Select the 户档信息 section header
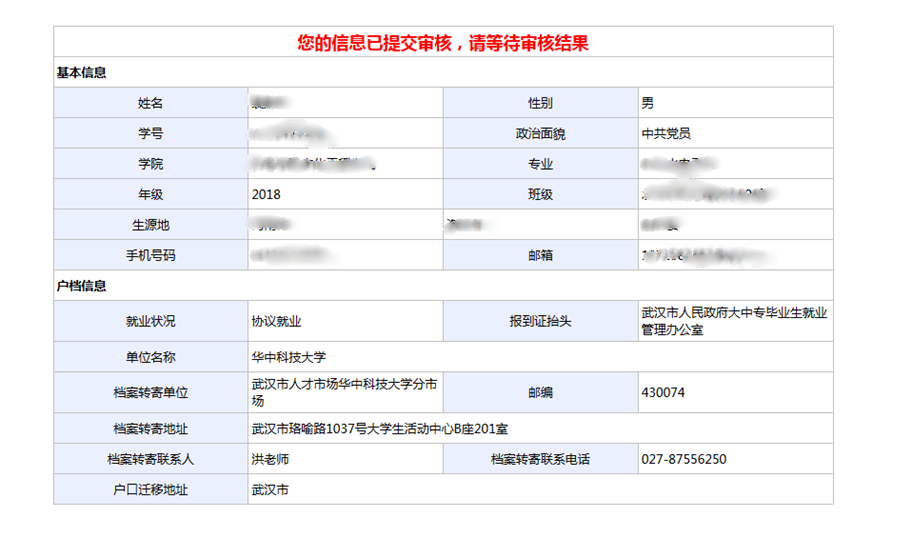Image resolution: width=913 pixels, height=538 pixels. (x=81, y=286)
